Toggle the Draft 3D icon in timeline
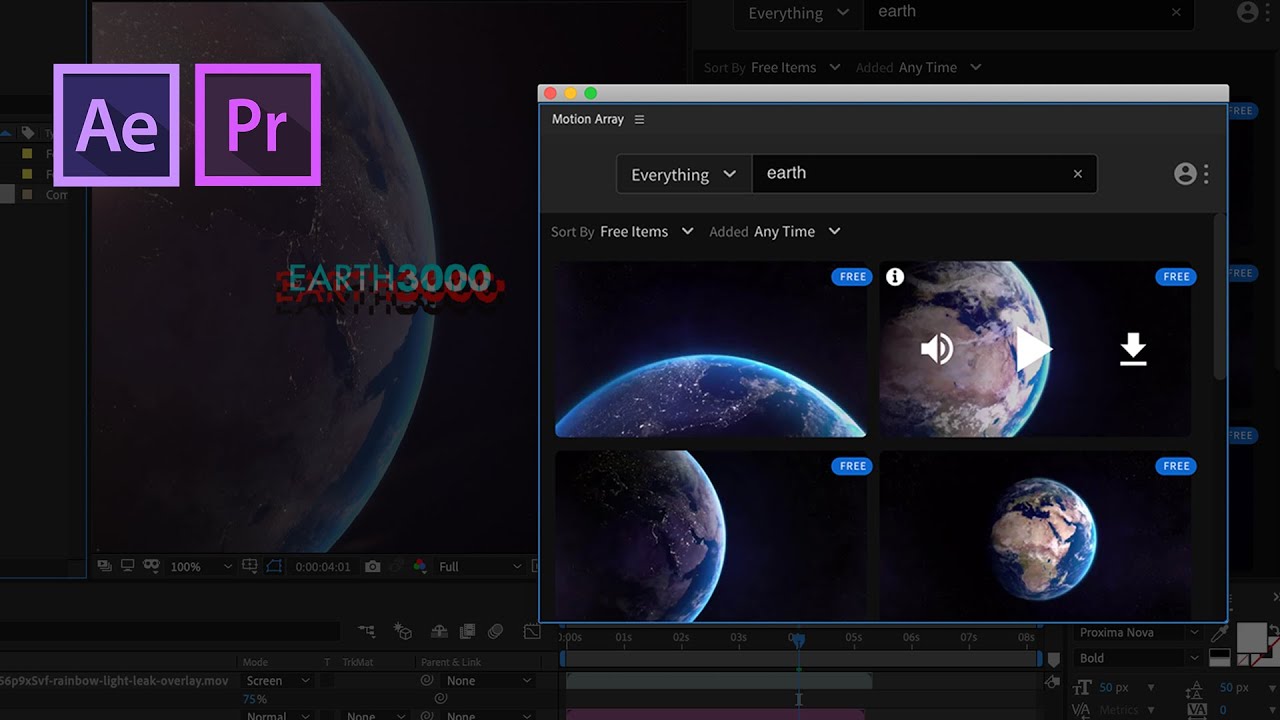This screenshot has width=1280, height=720. tap(403, 631)
